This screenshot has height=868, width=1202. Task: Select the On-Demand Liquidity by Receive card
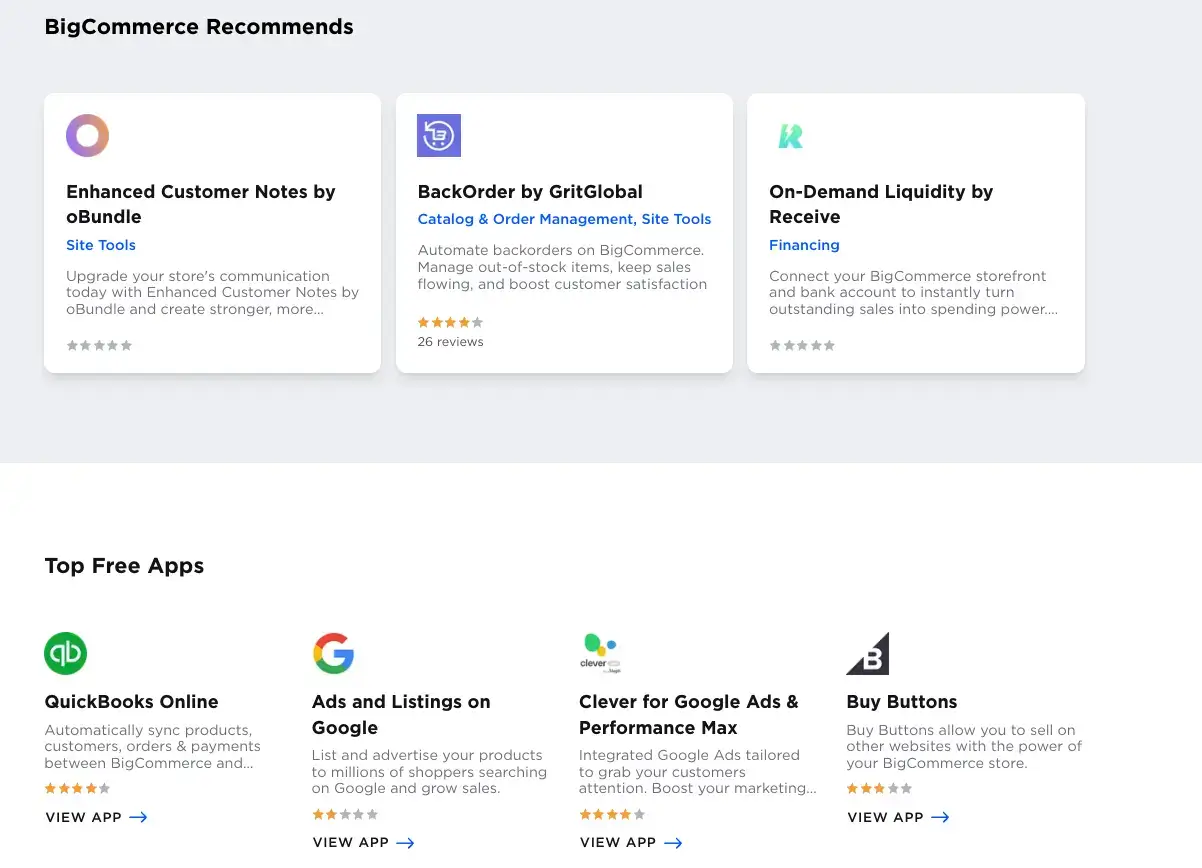915,232
